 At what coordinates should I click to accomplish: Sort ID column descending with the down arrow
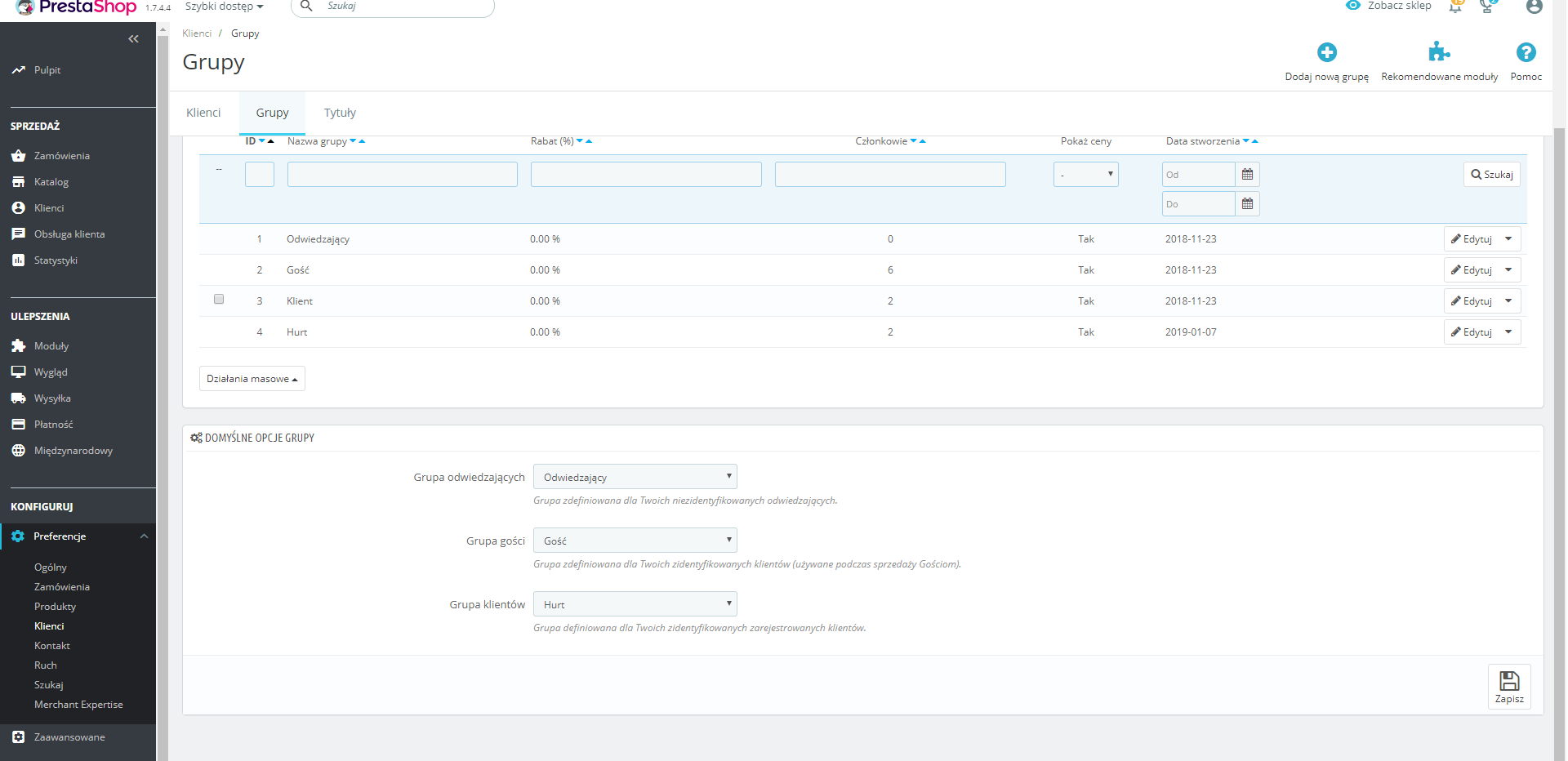262,141
